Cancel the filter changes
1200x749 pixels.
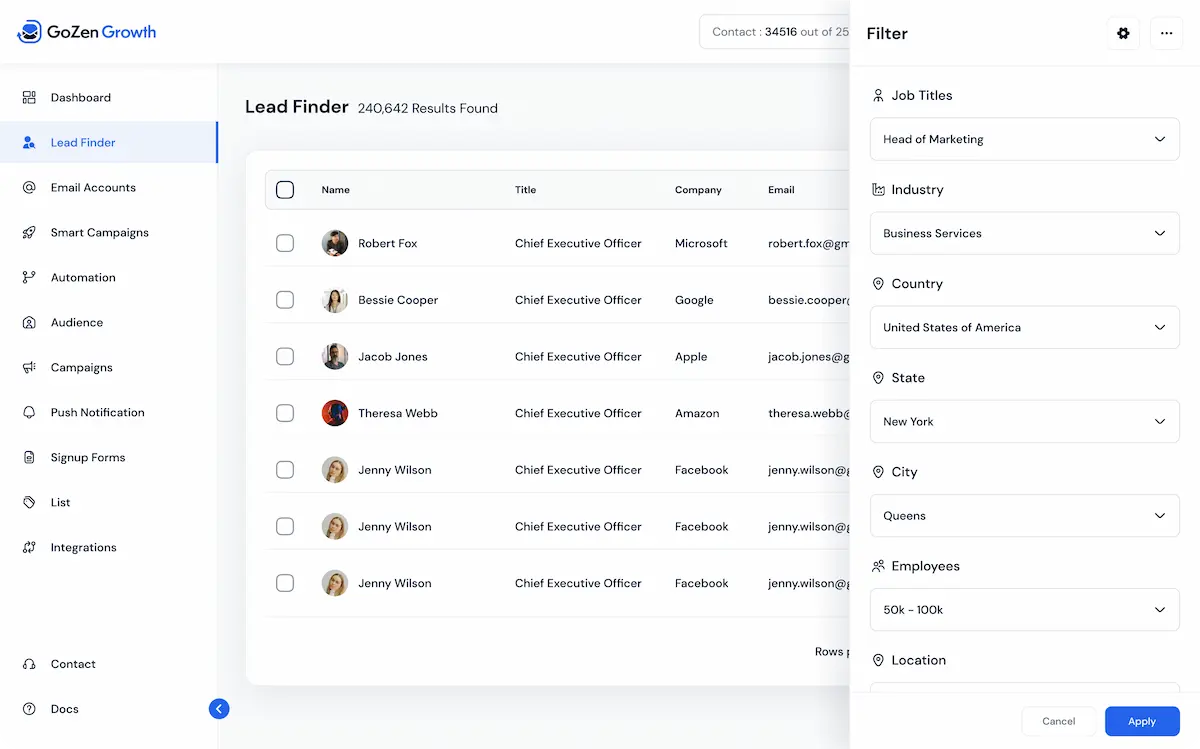(1058, 721)
